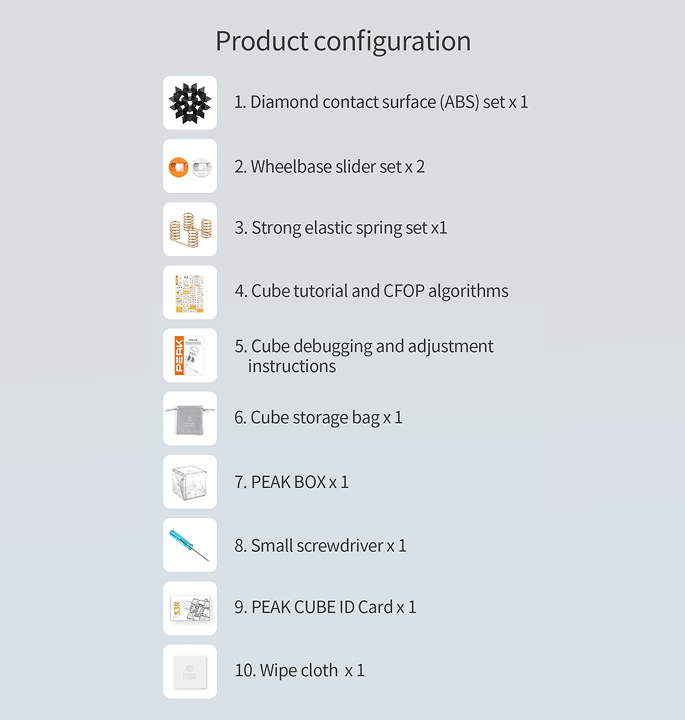Click the black diamond contact surface icon
The width and height of the screenshot is (685, 720).
pyautogui.click(x=190, y=103)
